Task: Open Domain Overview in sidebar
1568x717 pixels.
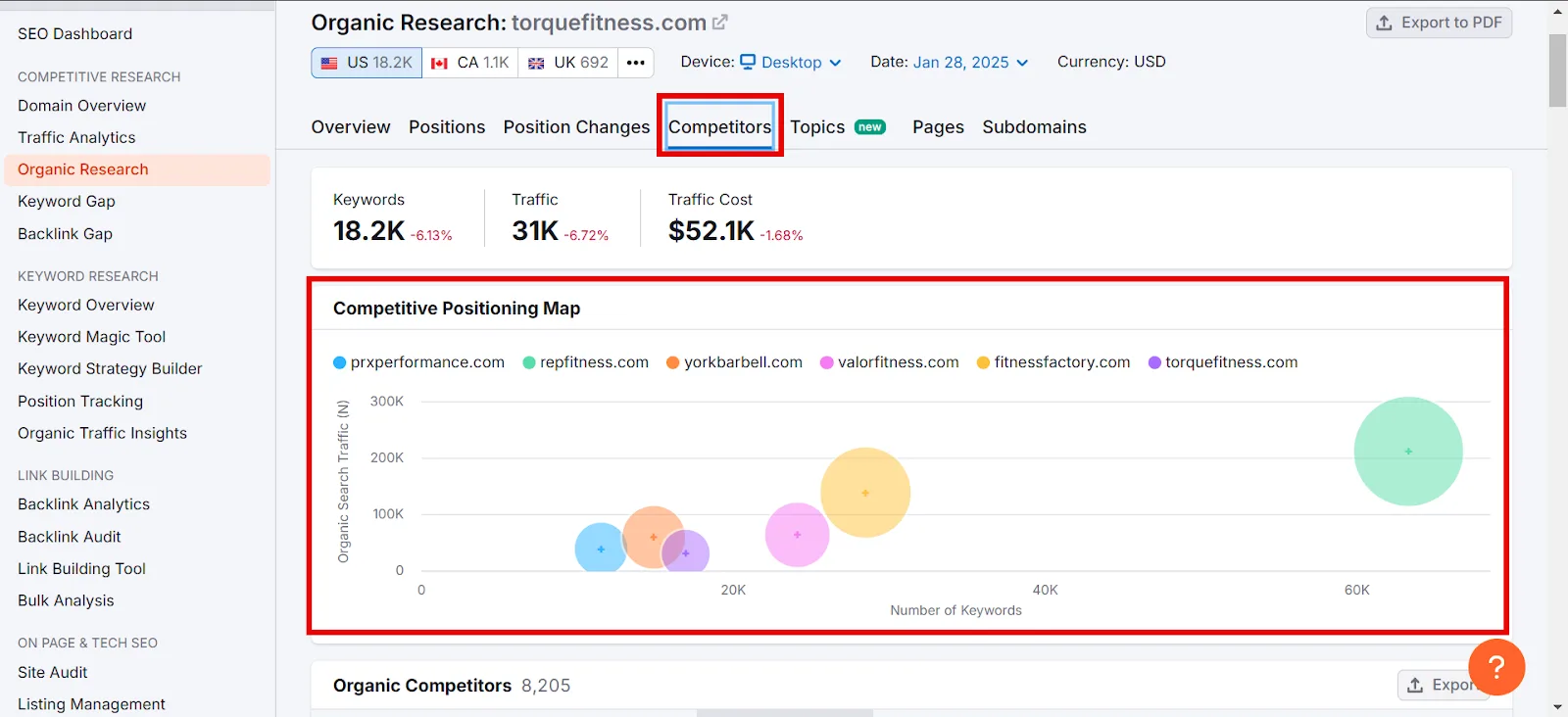Action: 81,106
